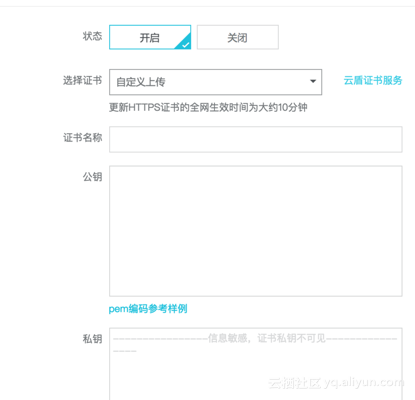Click the yq.aliyun.com watermark address
415x400 pixels.
364,383
